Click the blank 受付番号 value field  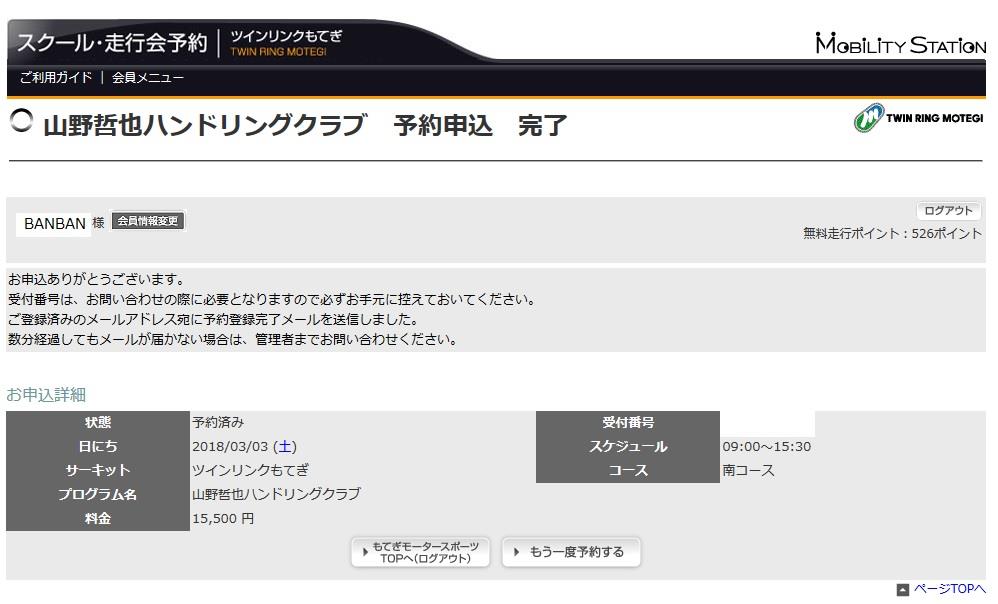[x=768, y=423]
